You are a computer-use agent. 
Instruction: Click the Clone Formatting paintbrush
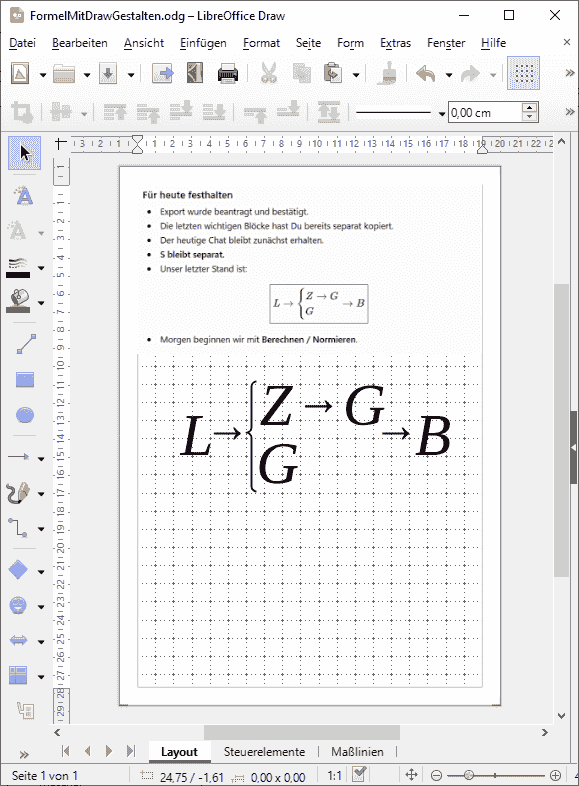387,74
